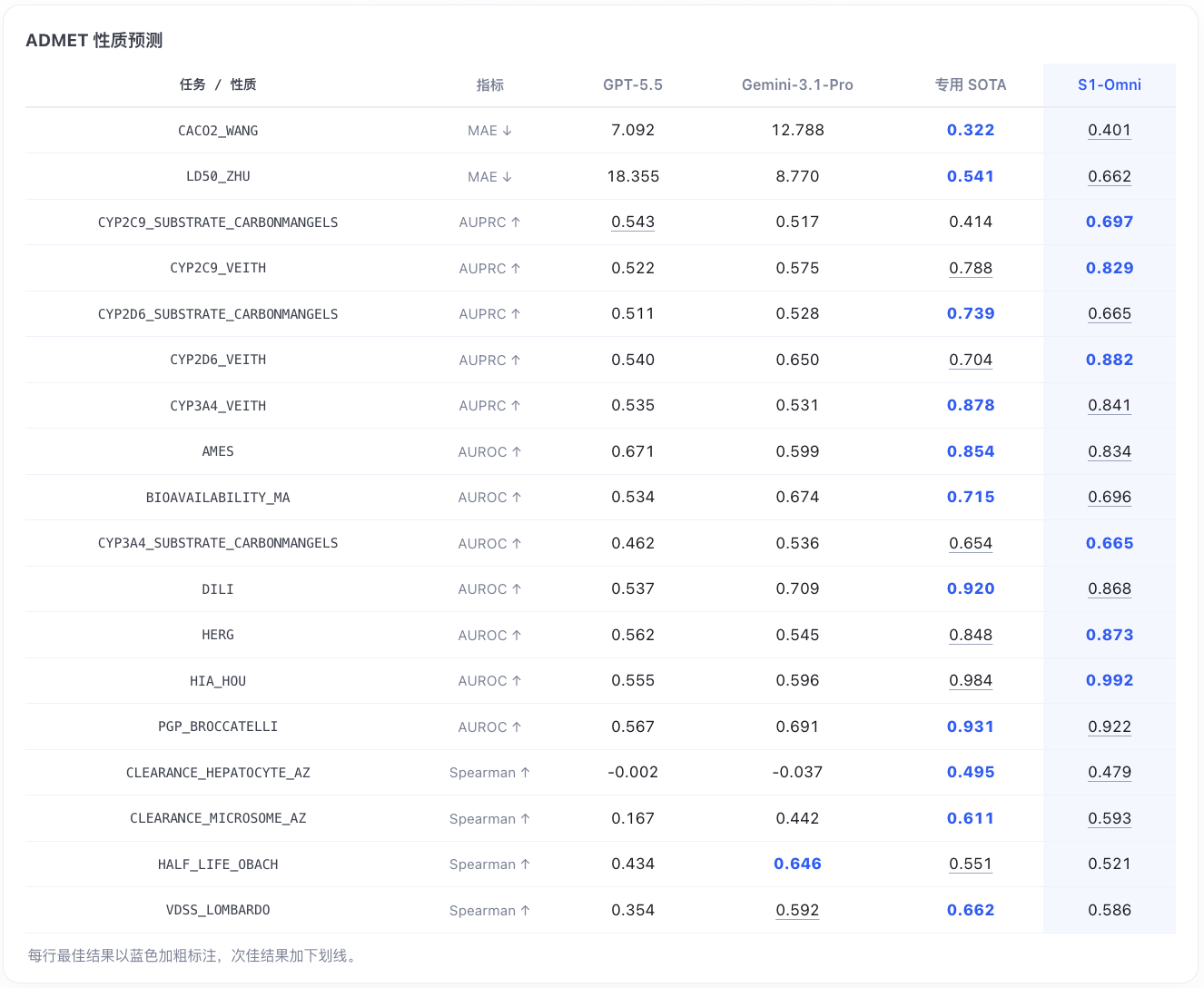Click GPT-5.5 value -0.002
1204x988 pixels.
coord(633,772)
